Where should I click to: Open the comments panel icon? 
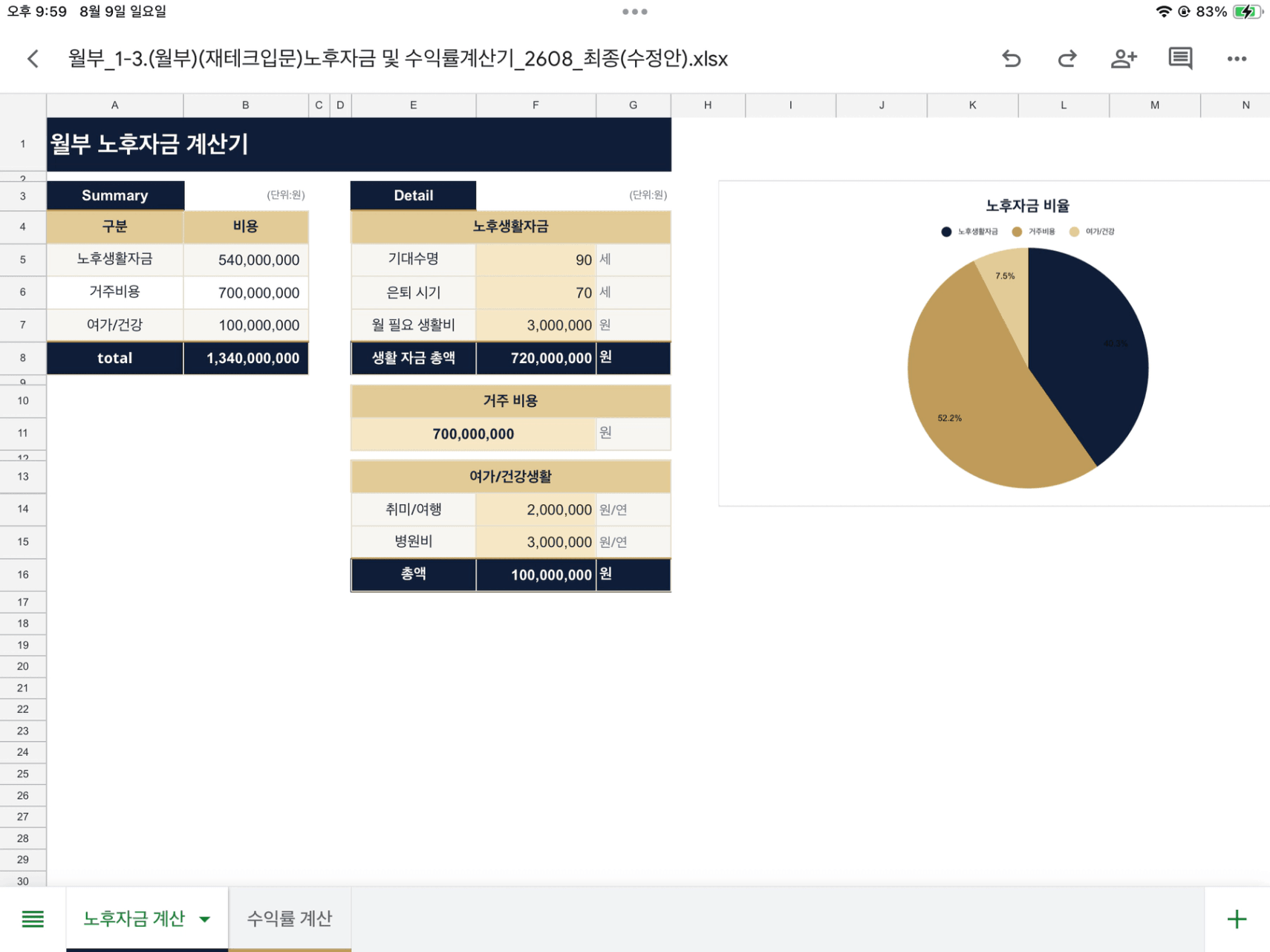pos(1180,59)
